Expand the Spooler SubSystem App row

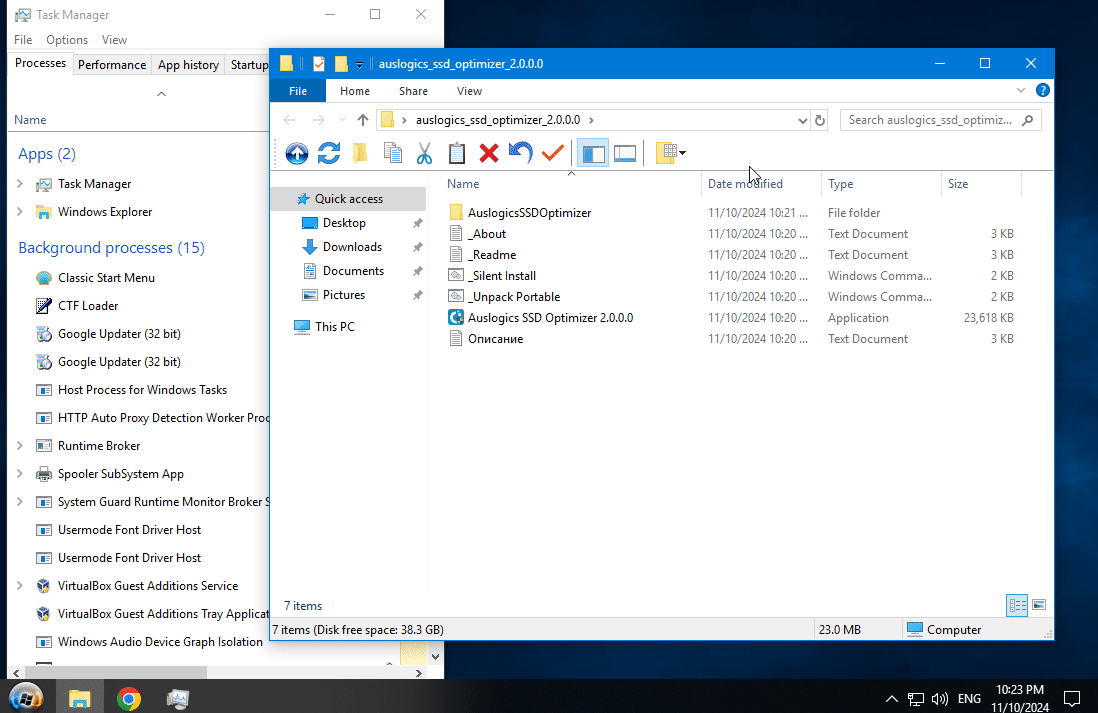(x=20, y=473)
